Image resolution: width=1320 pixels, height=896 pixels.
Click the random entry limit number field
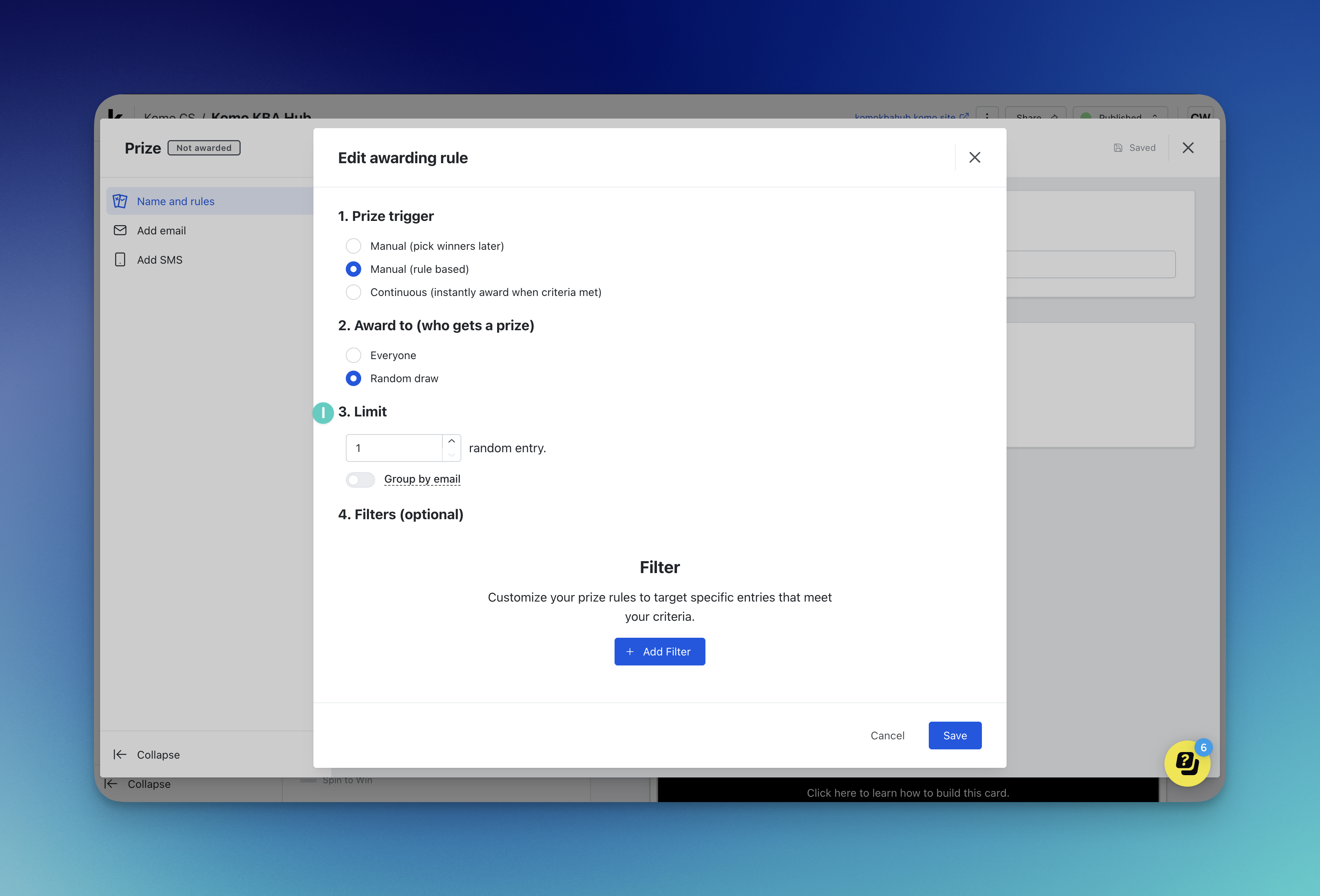click(x=394, y=448)
